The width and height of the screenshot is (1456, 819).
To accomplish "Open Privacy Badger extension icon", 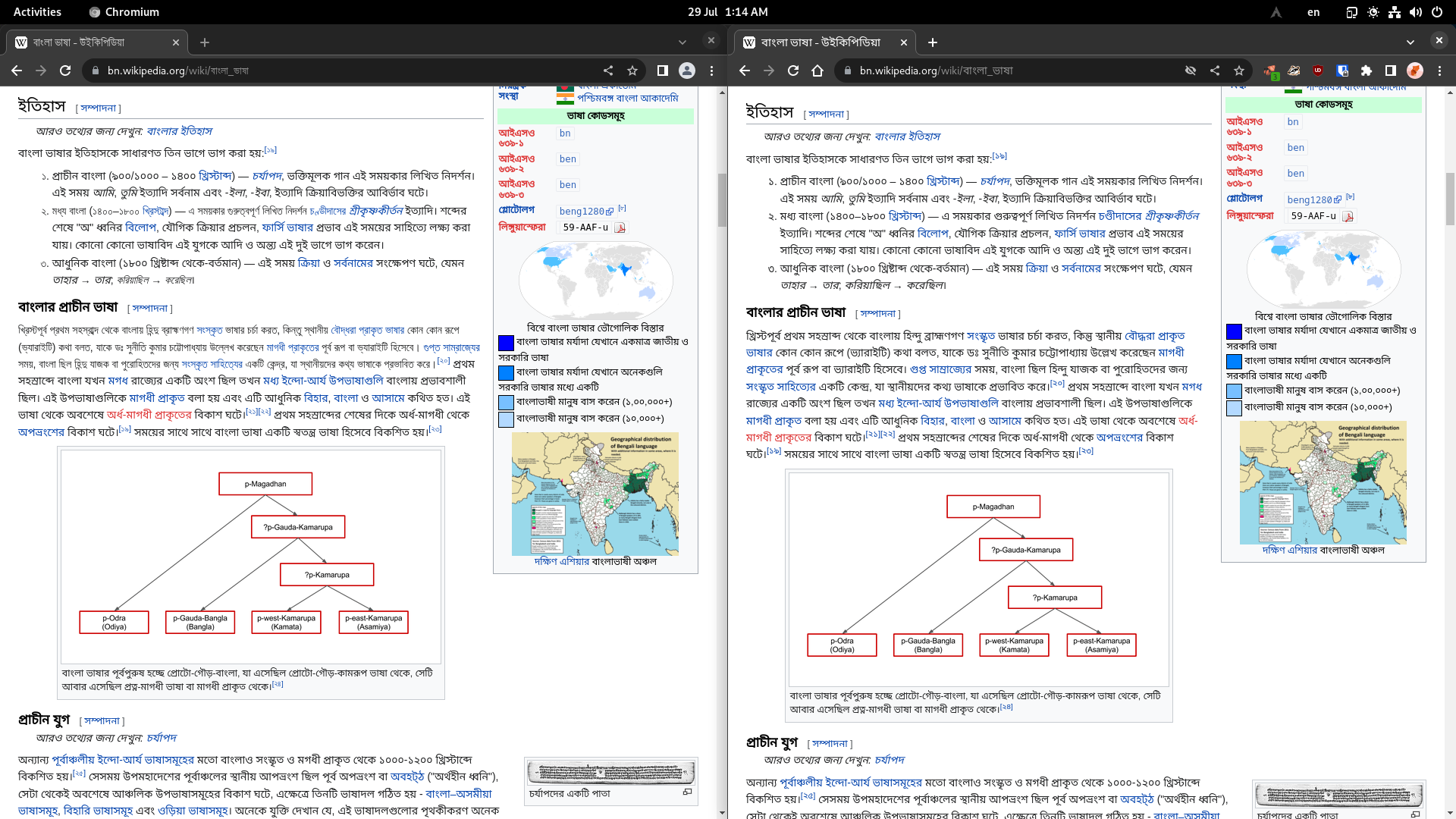I will point(1294,71).
